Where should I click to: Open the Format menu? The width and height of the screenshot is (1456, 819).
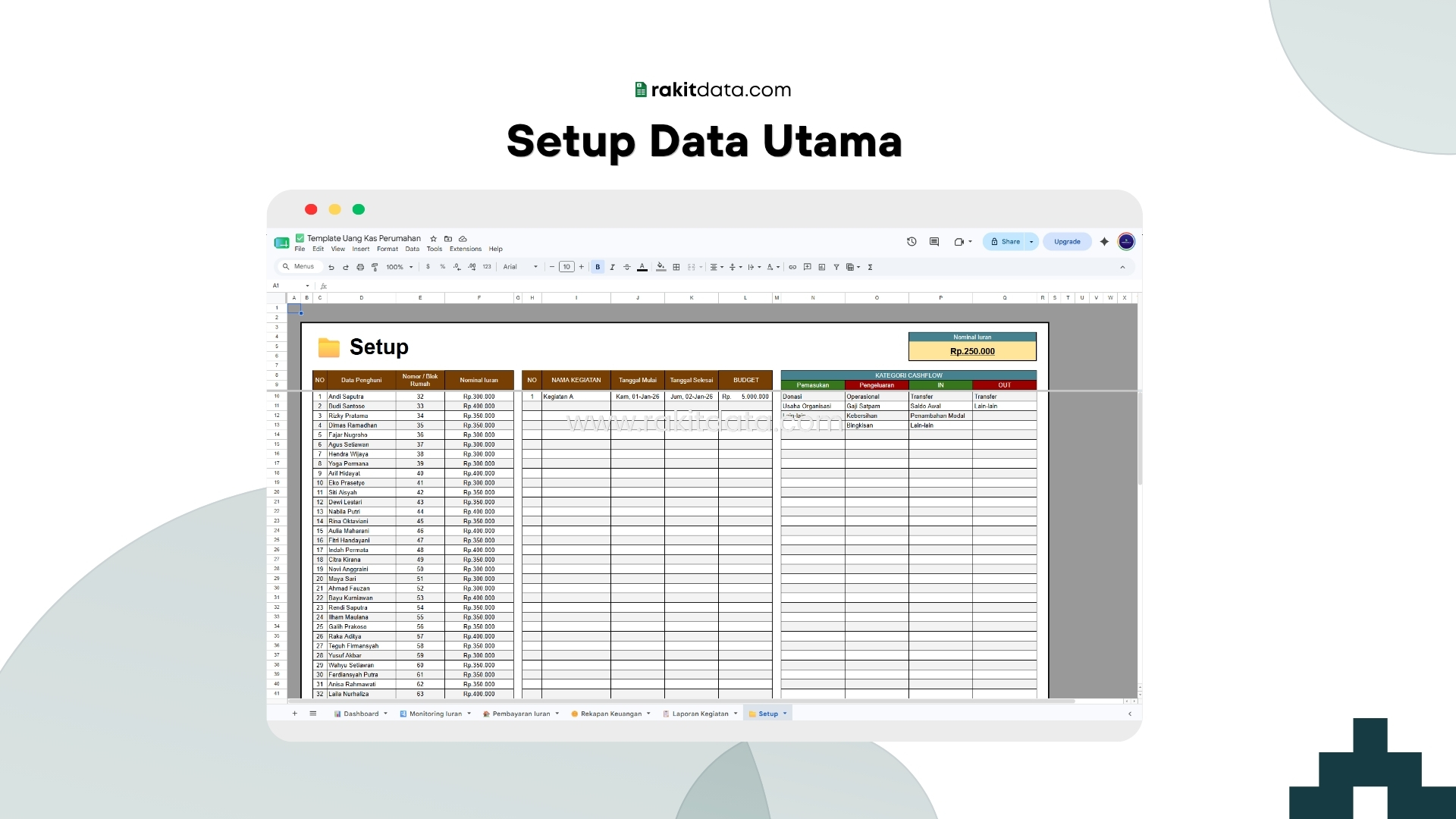tap(388, 249)
